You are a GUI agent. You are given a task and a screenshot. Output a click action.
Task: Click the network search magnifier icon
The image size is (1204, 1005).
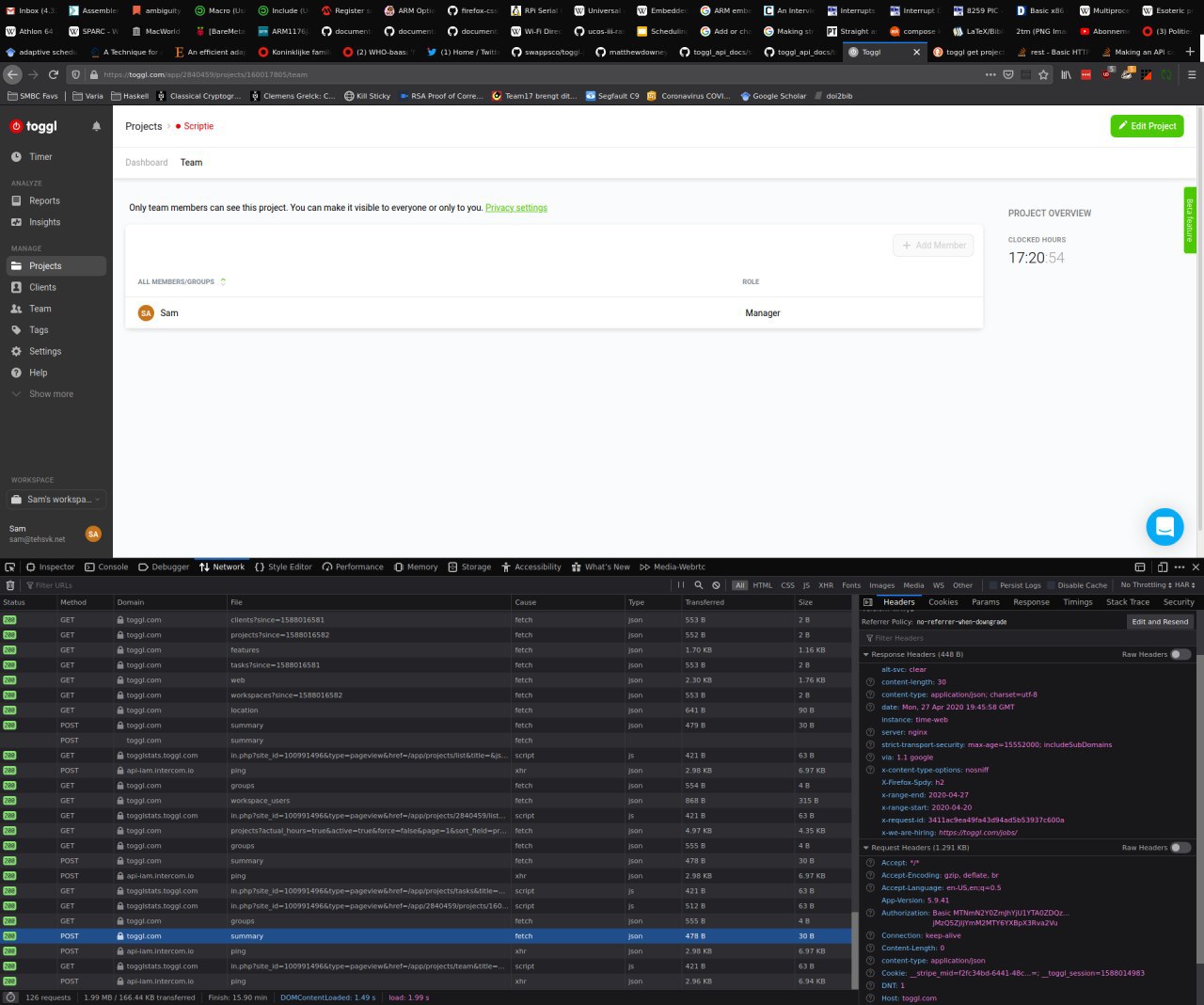click(x=699, y=585)
